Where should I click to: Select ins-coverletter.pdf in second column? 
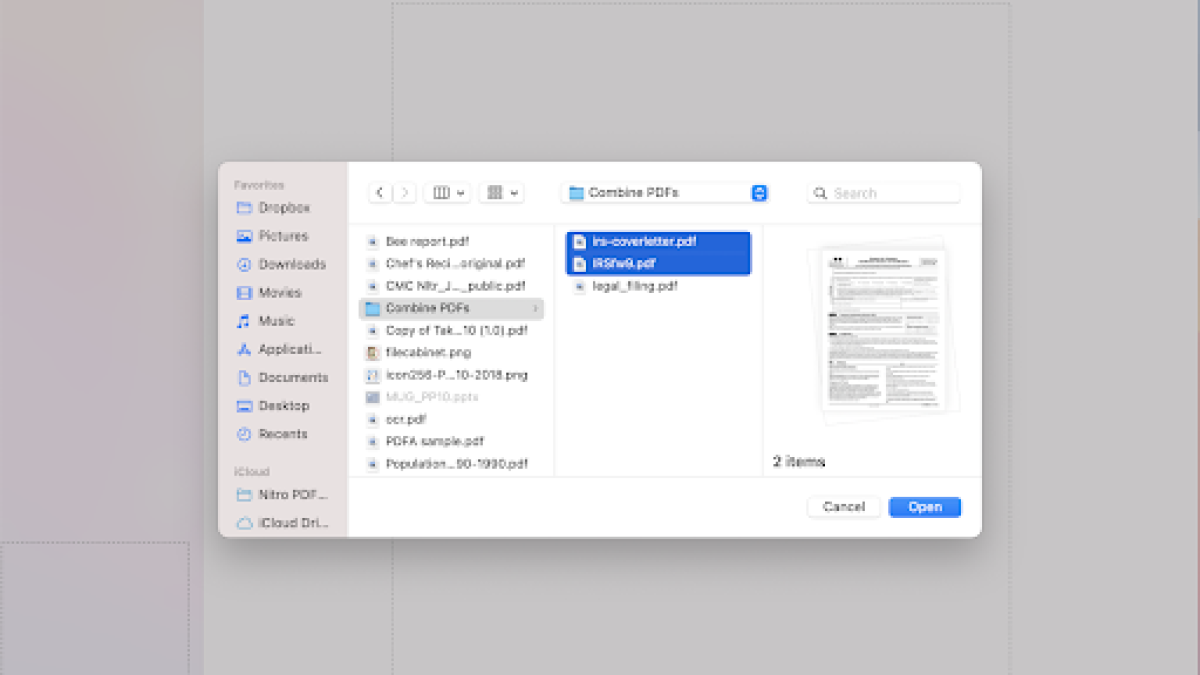pyautogui.click(x=658, y=242)
